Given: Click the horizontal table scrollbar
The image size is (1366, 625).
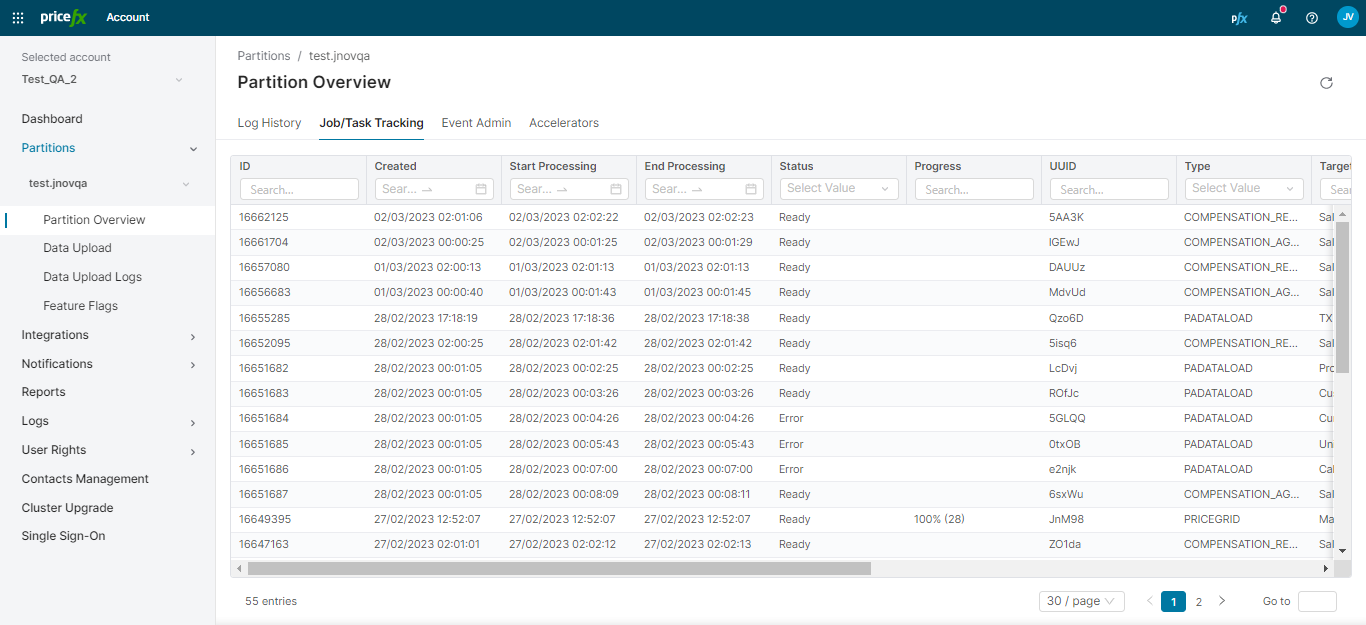Looking at the screenshot, I should 559,568.
